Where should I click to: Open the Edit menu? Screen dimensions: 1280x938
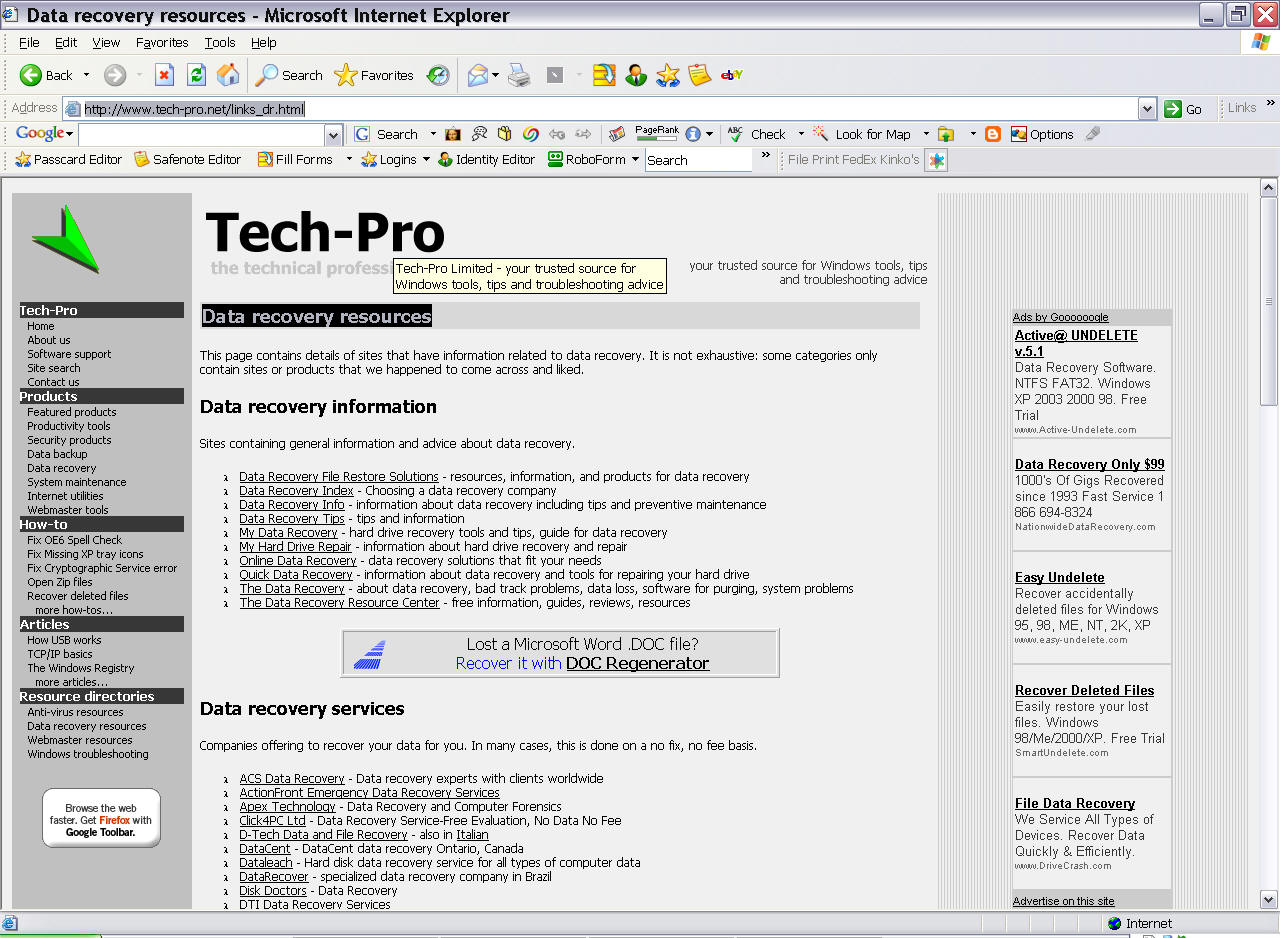(66, 42)
